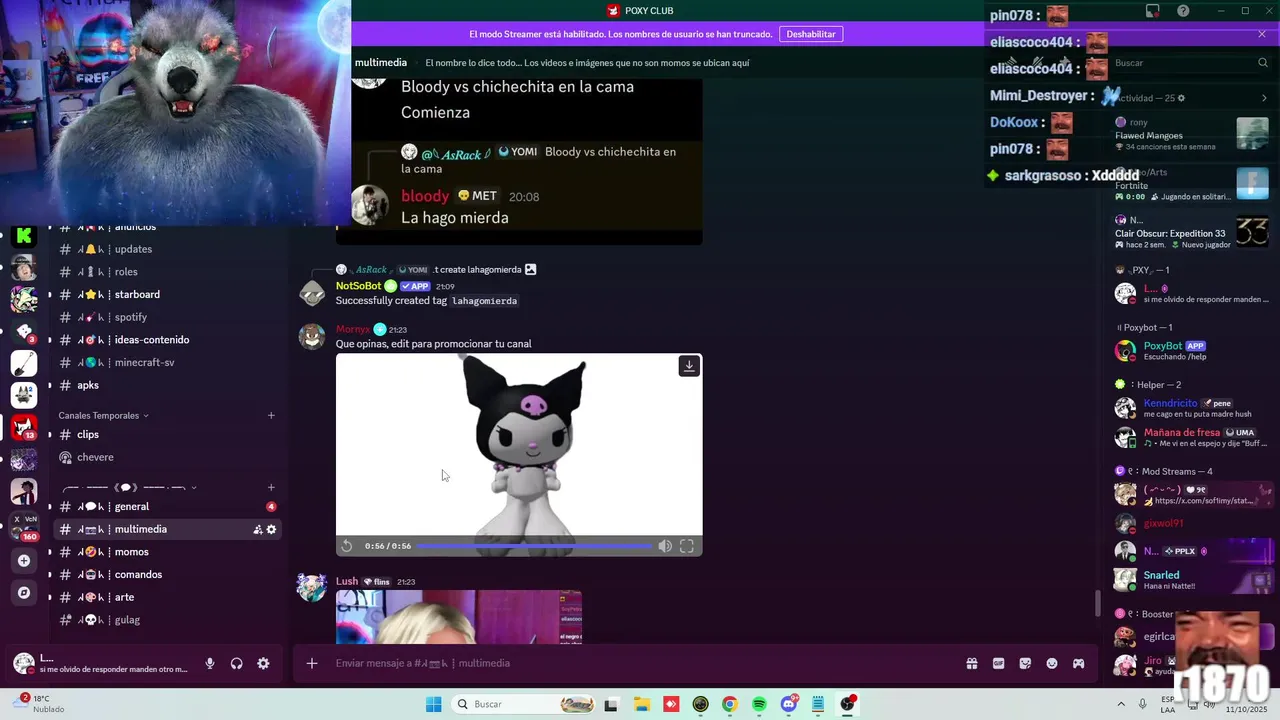The width and height of the screenshot is (1280, 720).
Task: Download the Kuromi video attachment
Action: (689, 366)
